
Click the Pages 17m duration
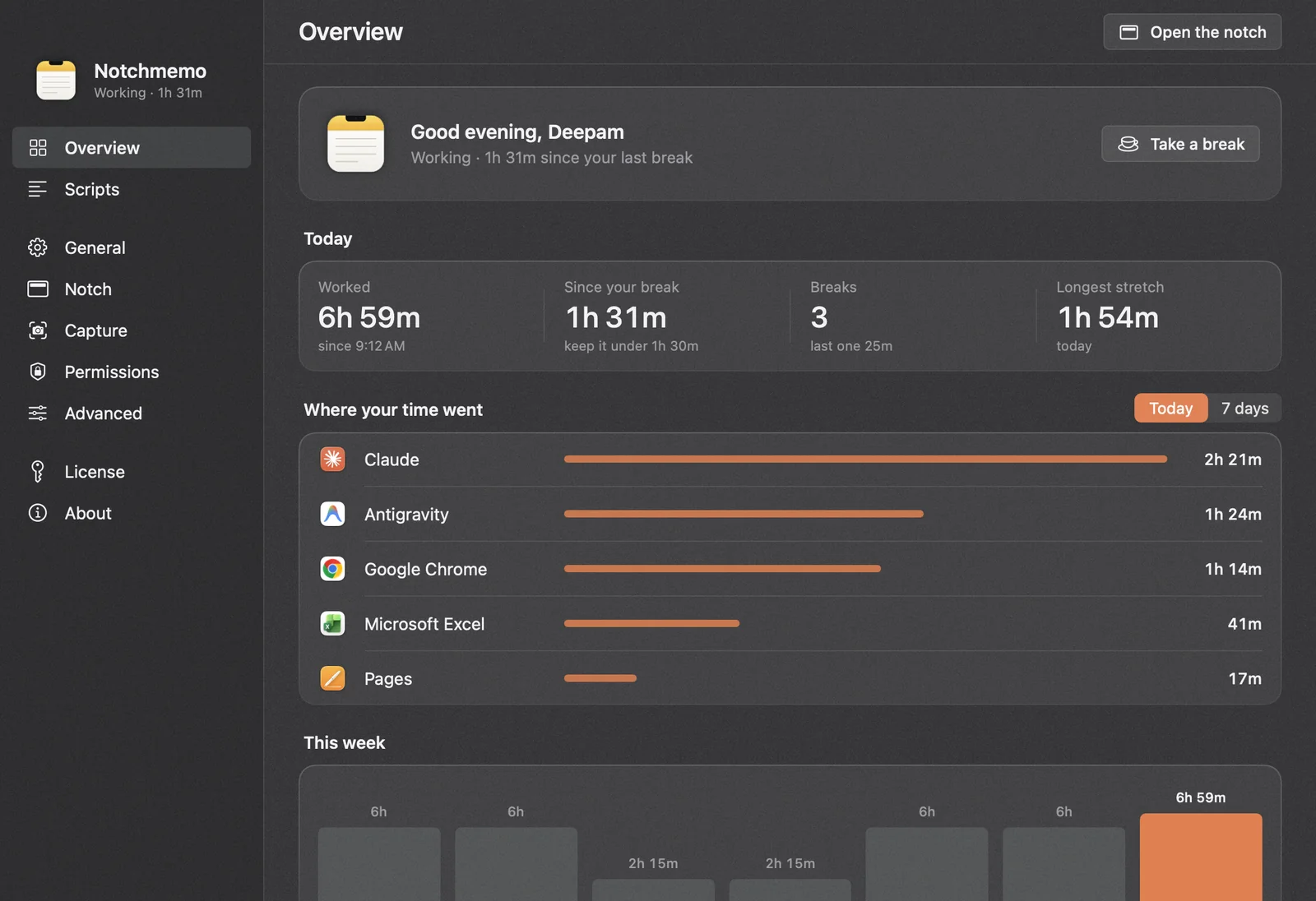[x=1244, y=678]
